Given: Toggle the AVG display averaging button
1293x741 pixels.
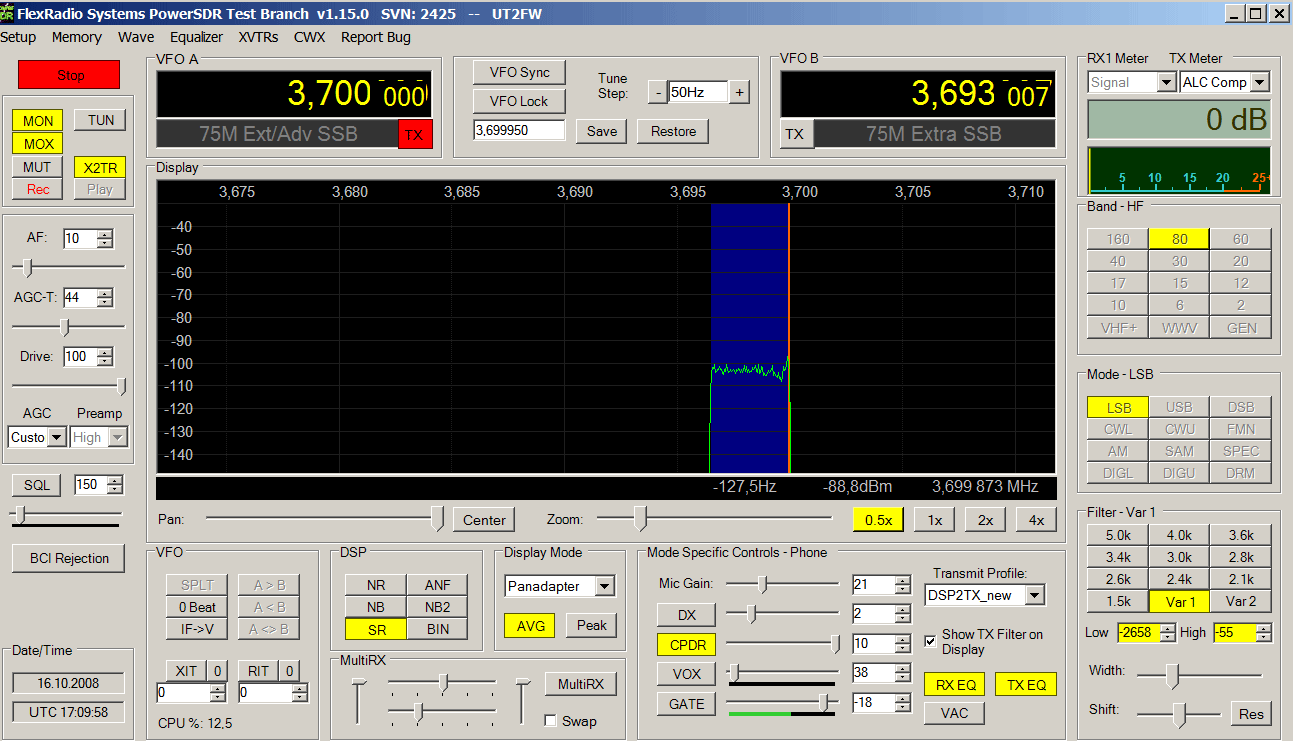Looking at the screenshot, I should coord(530,625).
